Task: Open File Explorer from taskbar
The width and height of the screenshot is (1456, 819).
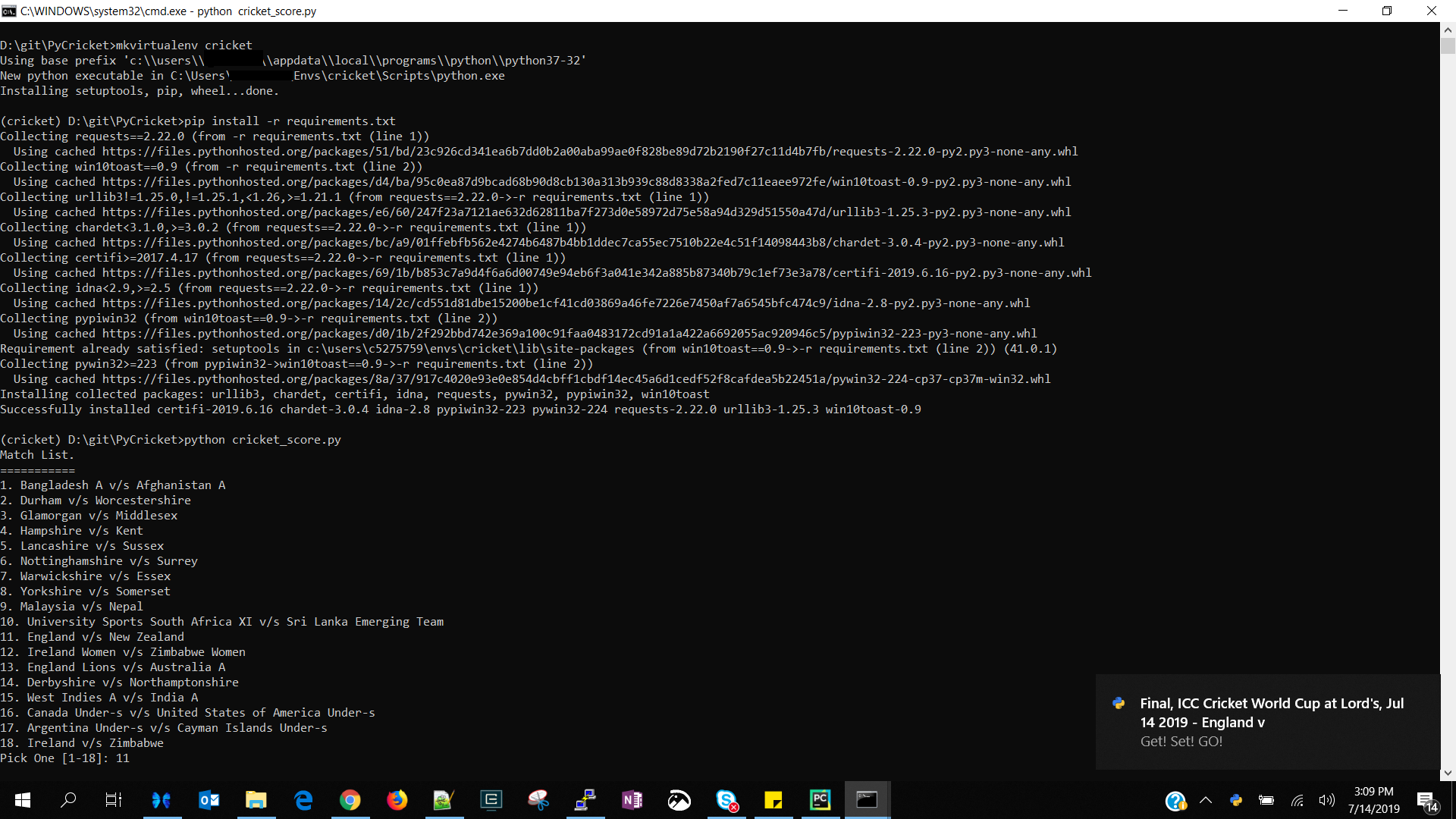Action: [256, 800]
